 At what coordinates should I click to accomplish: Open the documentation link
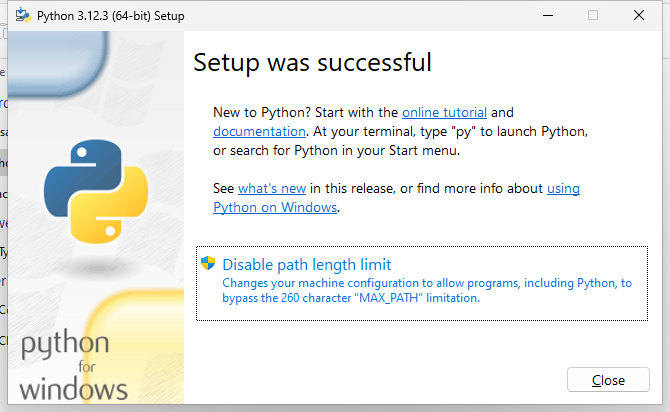[x=259, y=131]
